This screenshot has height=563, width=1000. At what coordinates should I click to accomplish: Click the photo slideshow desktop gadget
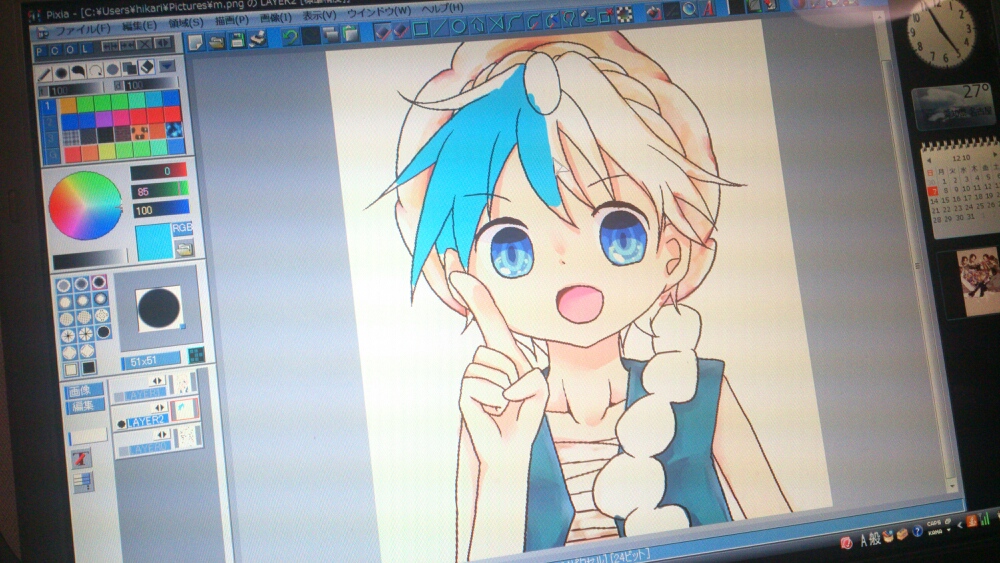[x=977, y=282]
